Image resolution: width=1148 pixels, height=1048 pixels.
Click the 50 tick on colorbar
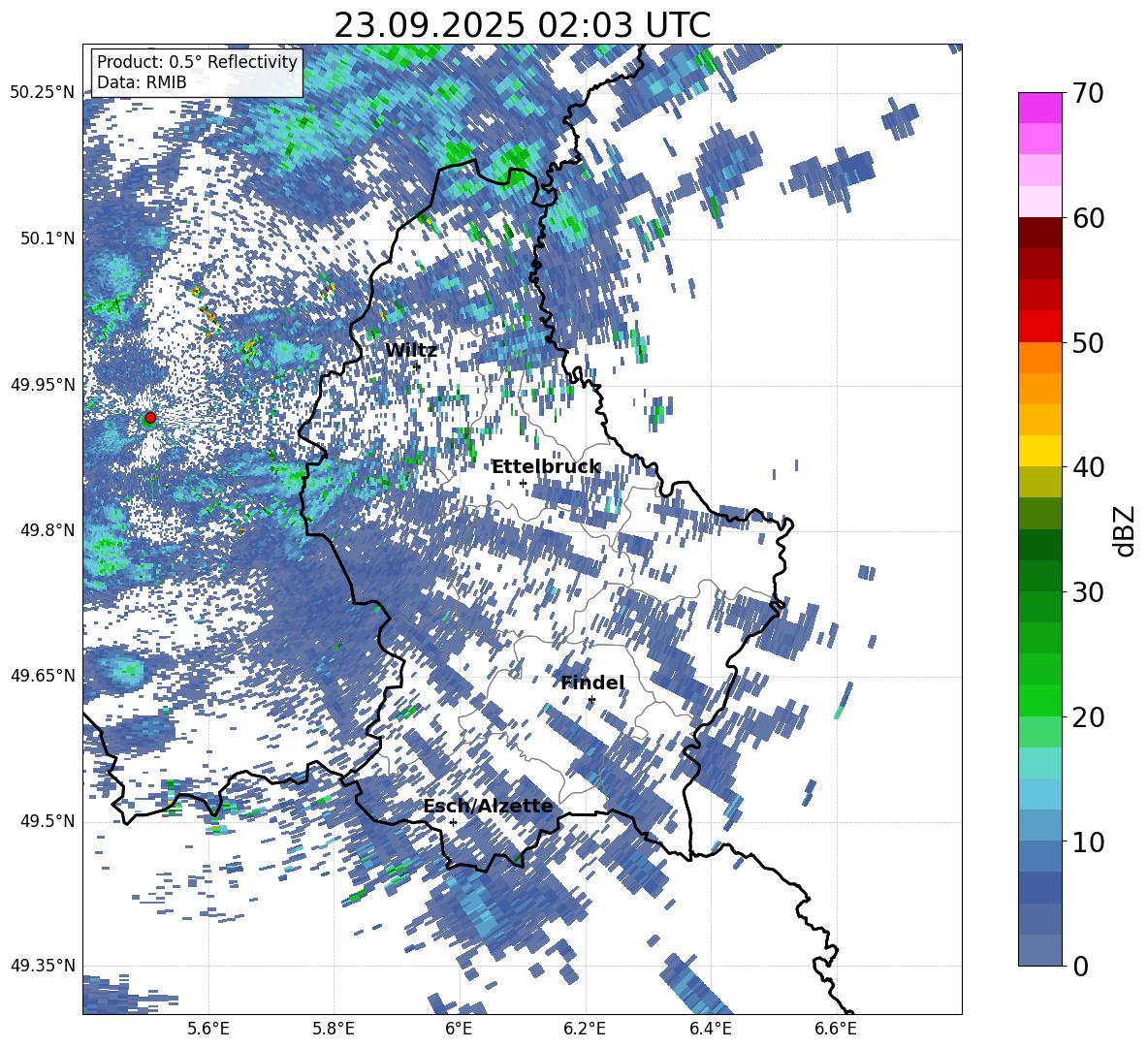pos(1088,342)
